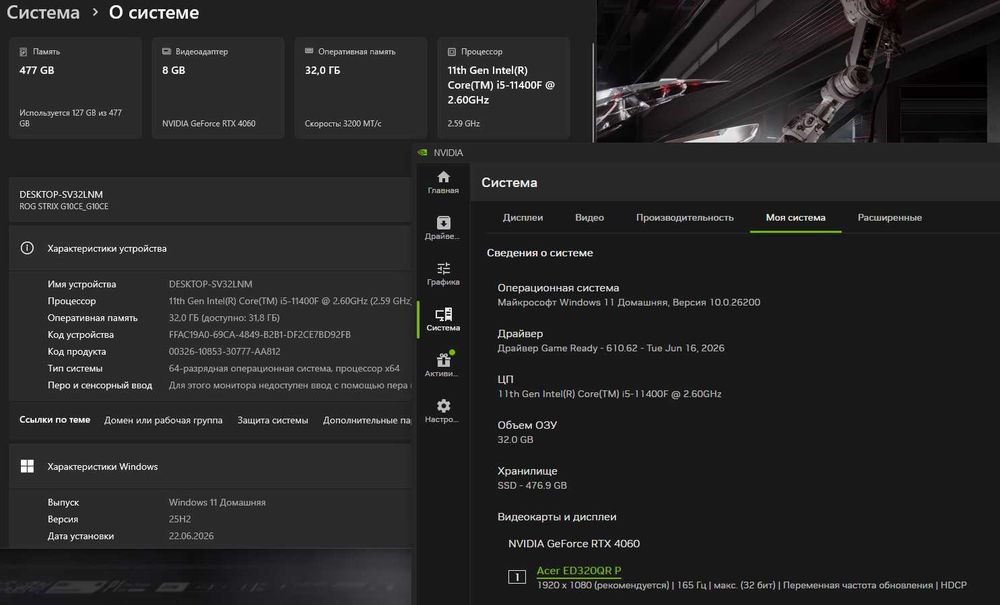The height and width of the screenshot is (605, 1000).
Task: Select the Объем ОЗУ 32.0 GB text
Action: (515, 439)
